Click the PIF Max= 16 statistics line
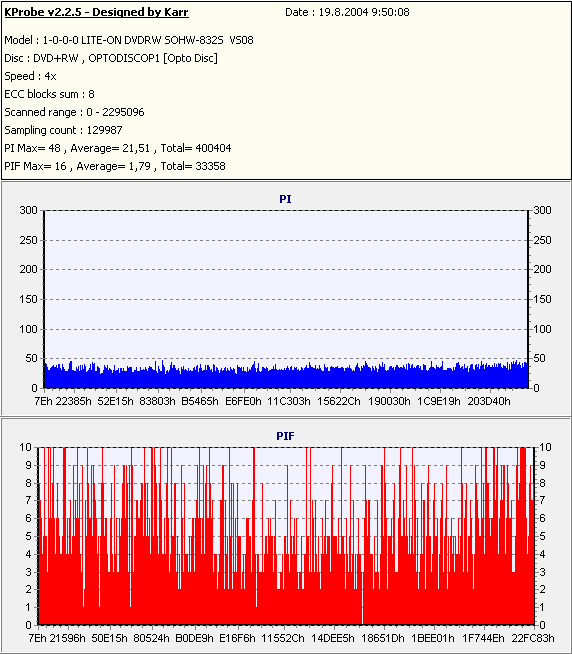This screenshot has height=654, width=572. [115, 166]
